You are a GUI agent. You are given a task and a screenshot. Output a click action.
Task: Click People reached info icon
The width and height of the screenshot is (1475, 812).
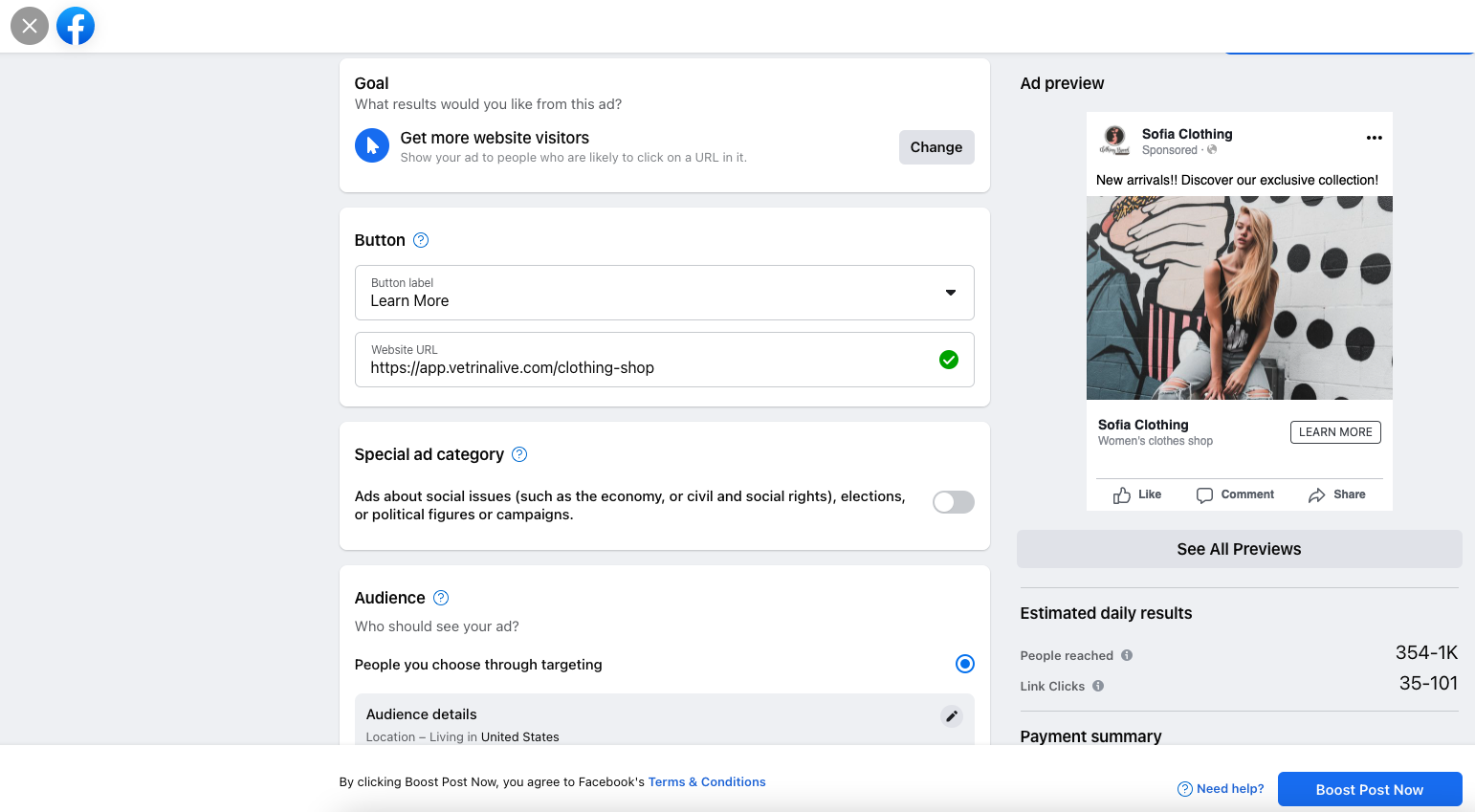1127,655
